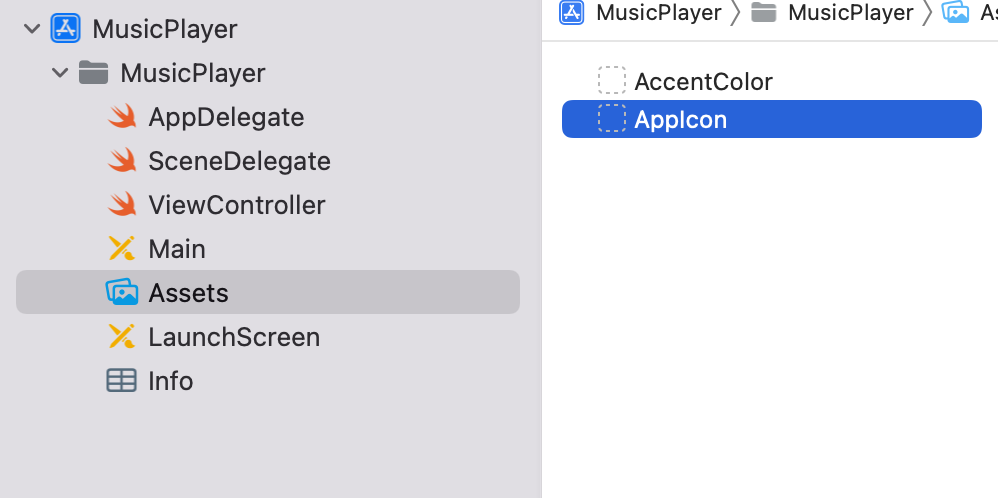Open the AppDelegate file
998x498 pixels.
coord(226,117)
